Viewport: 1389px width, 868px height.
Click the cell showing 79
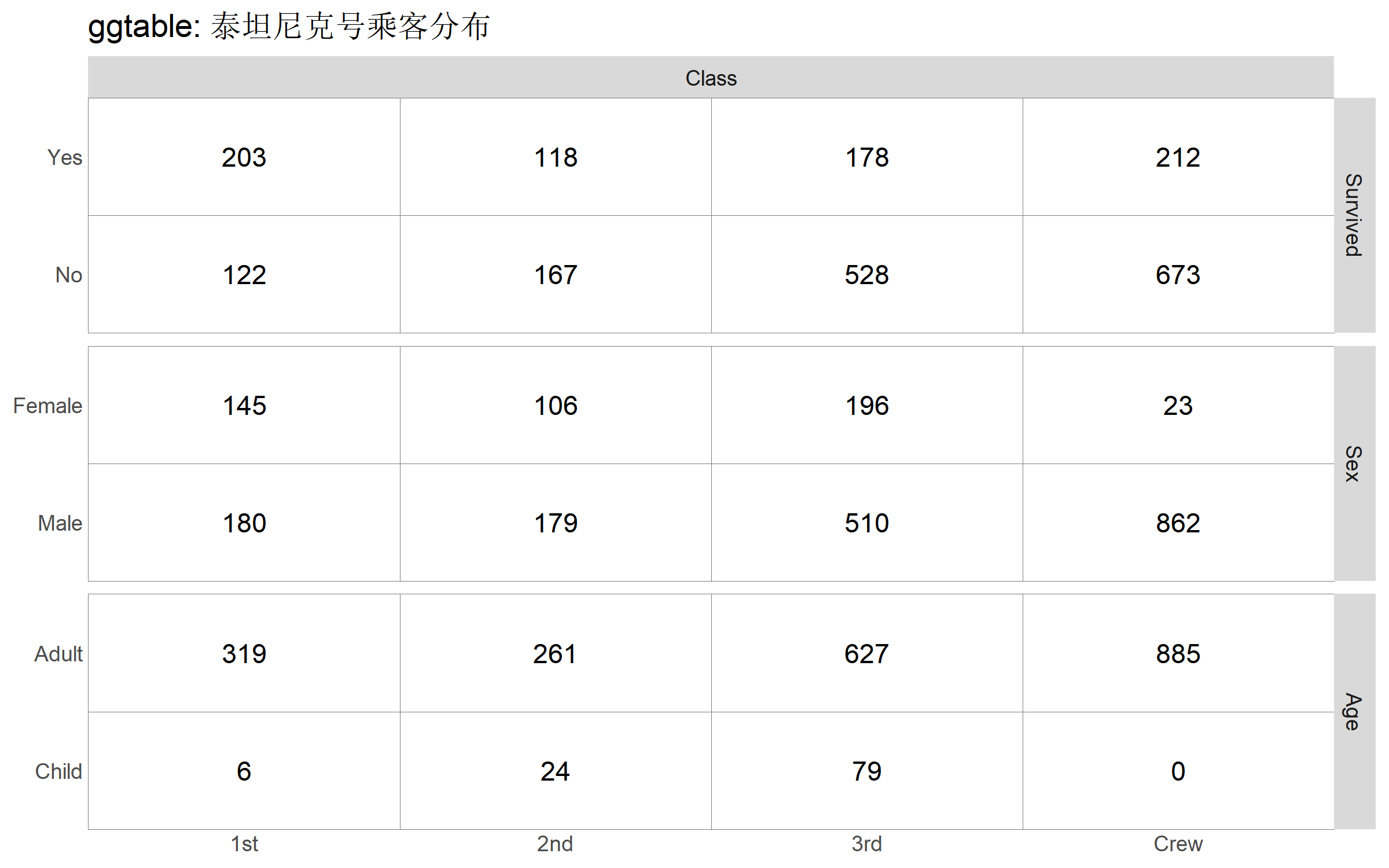[x=866, y=771]
